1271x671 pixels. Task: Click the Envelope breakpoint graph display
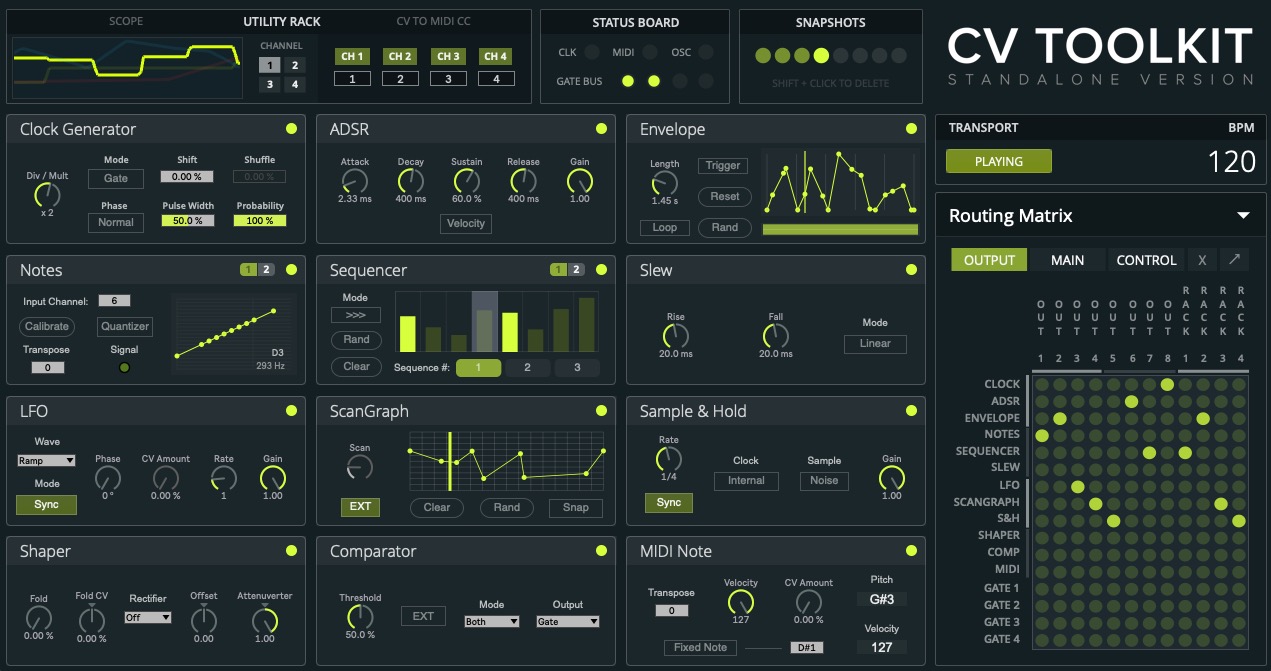pos(840,183)
